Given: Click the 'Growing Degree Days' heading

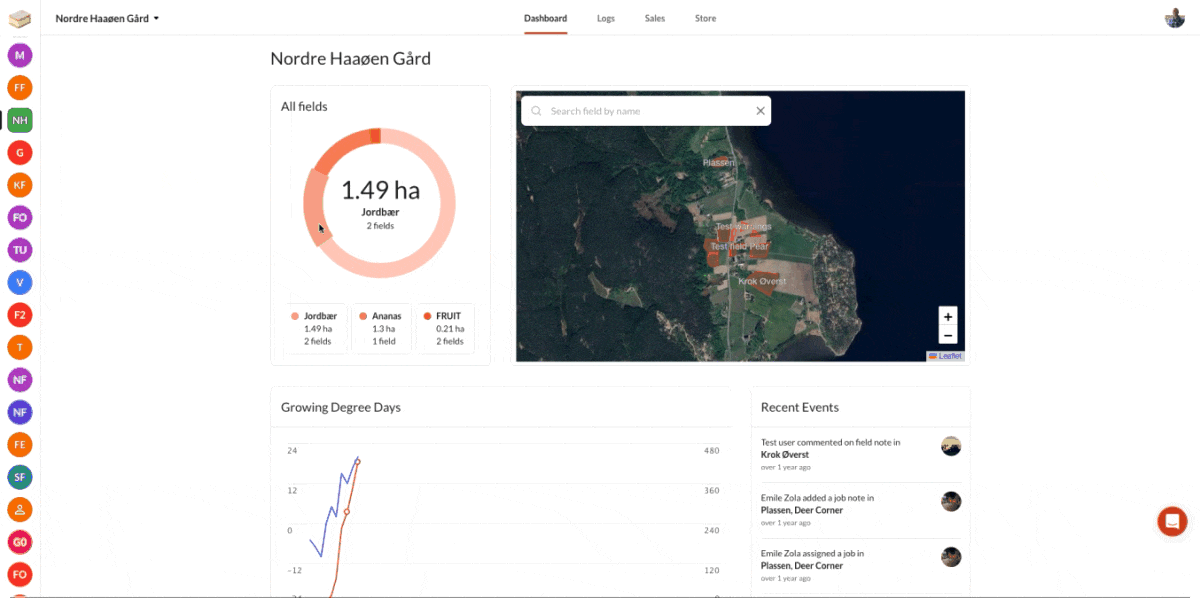Looking at the screenshot, I should (x=341, y=407).
